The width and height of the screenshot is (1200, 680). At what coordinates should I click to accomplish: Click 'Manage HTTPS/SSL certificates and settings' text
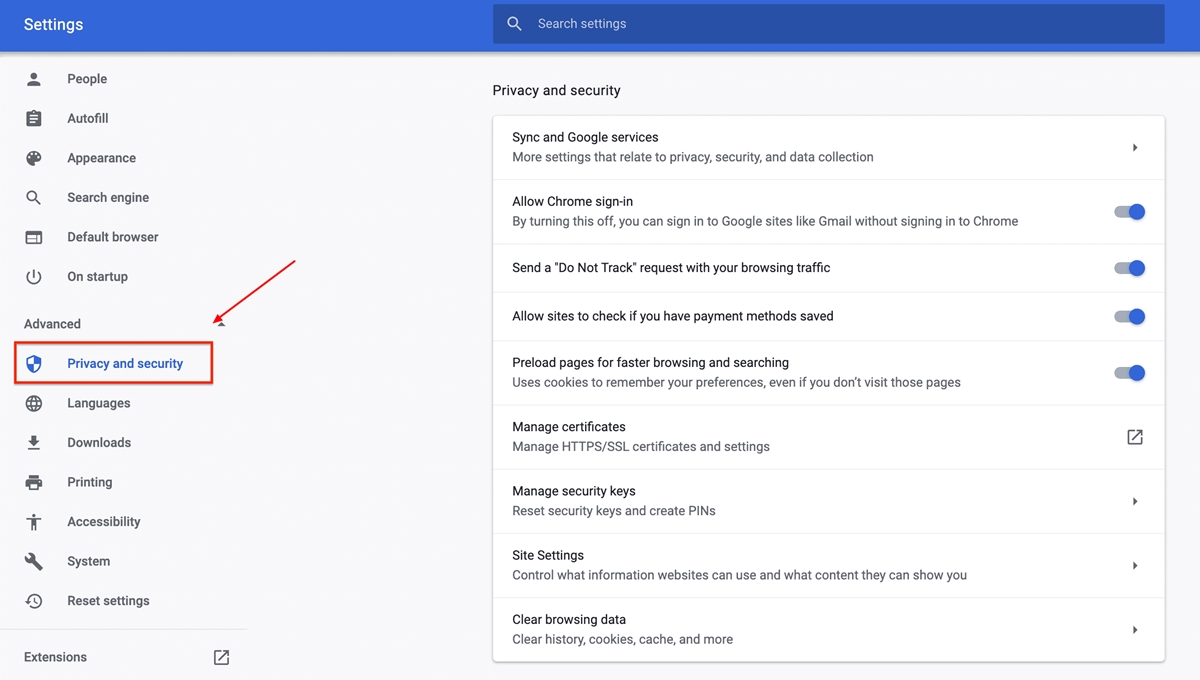pos(641,447)
